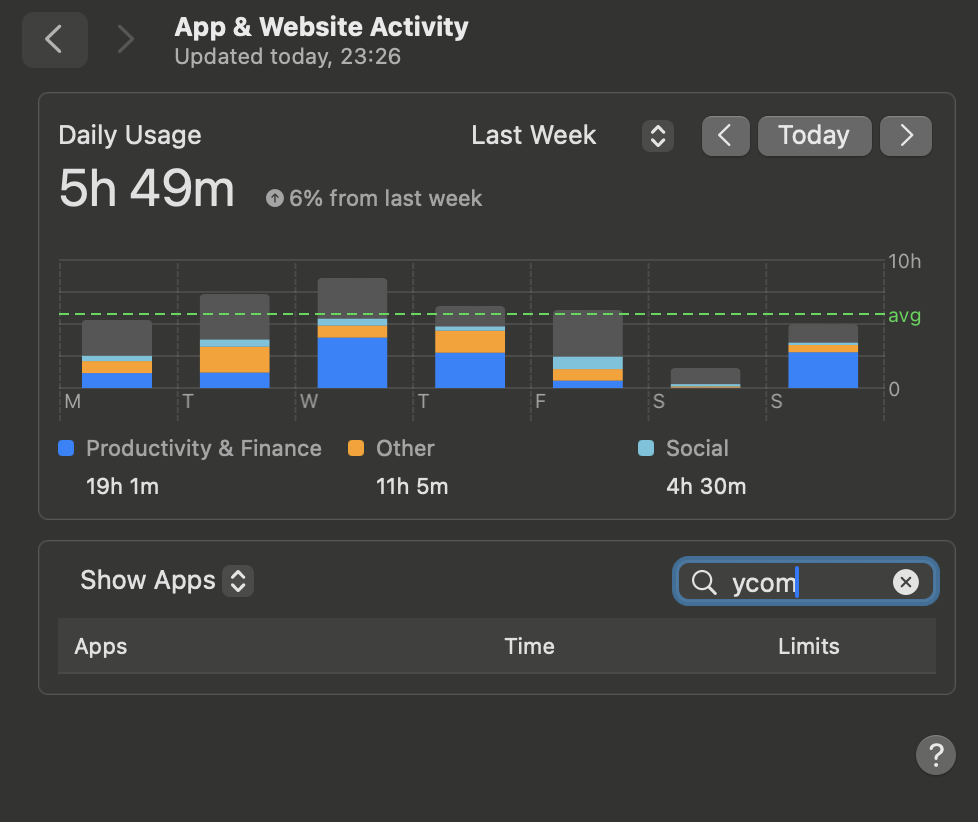Click the forward navigation chevron

tap(125, 40)
